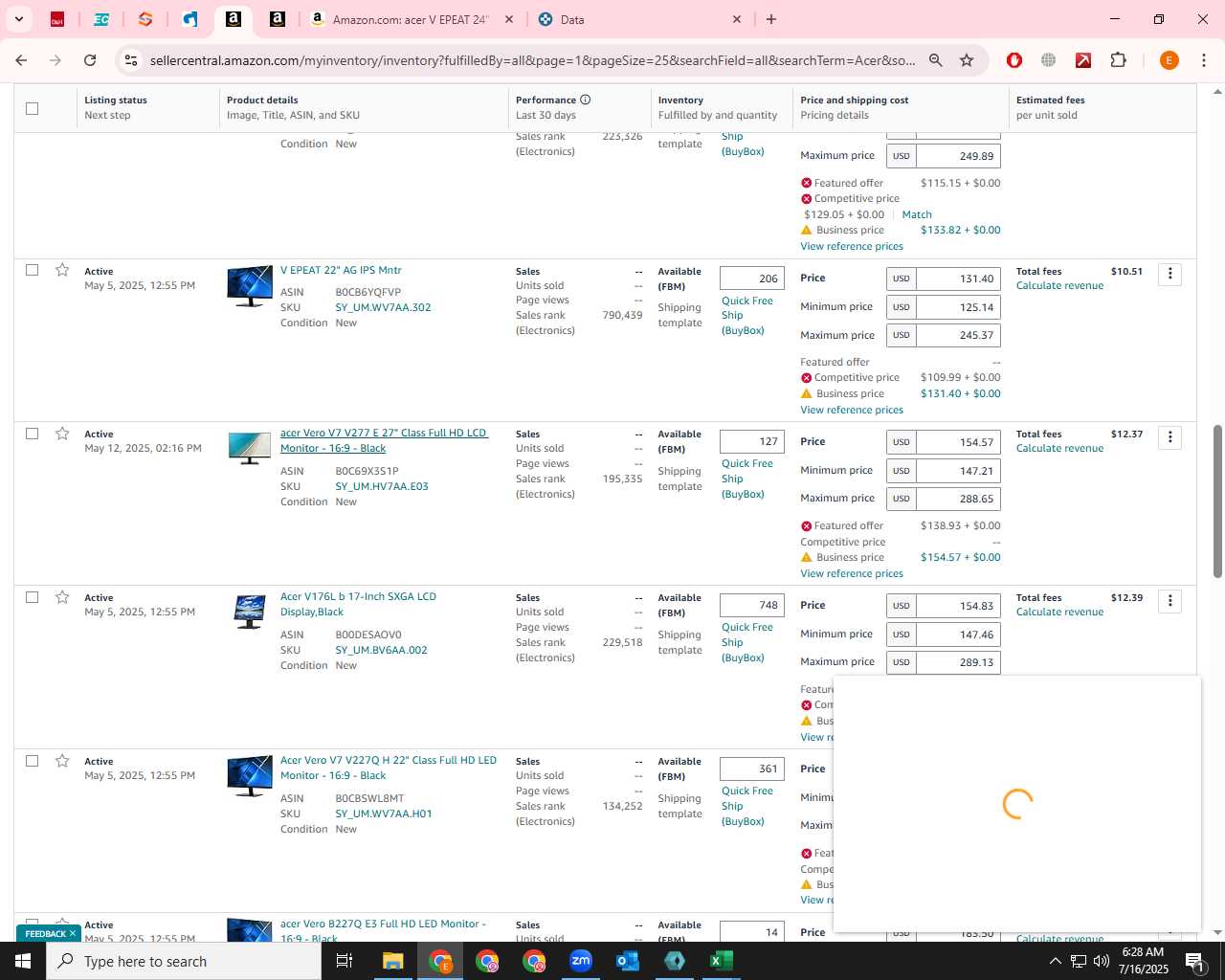
Task: Click the Acer V176L b product thumbnail
Action: [x=250, y=612]
